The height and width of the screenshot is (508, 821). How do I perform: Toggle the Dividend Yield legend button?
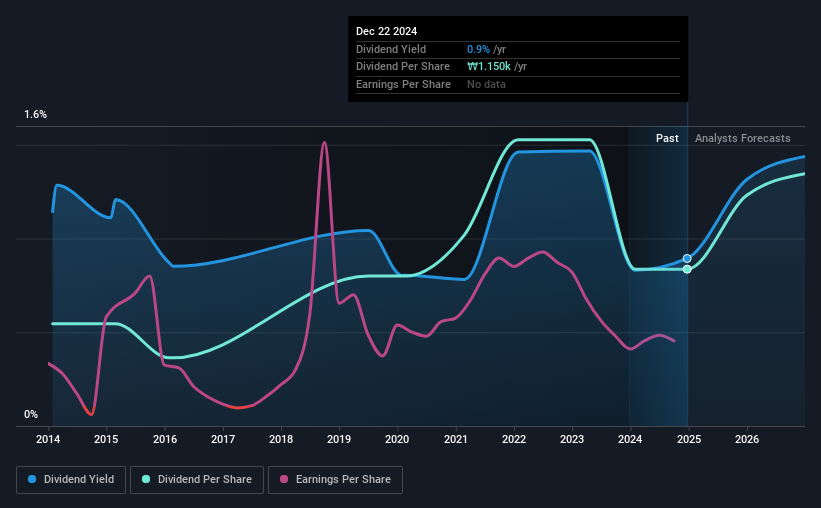point(71,479)
